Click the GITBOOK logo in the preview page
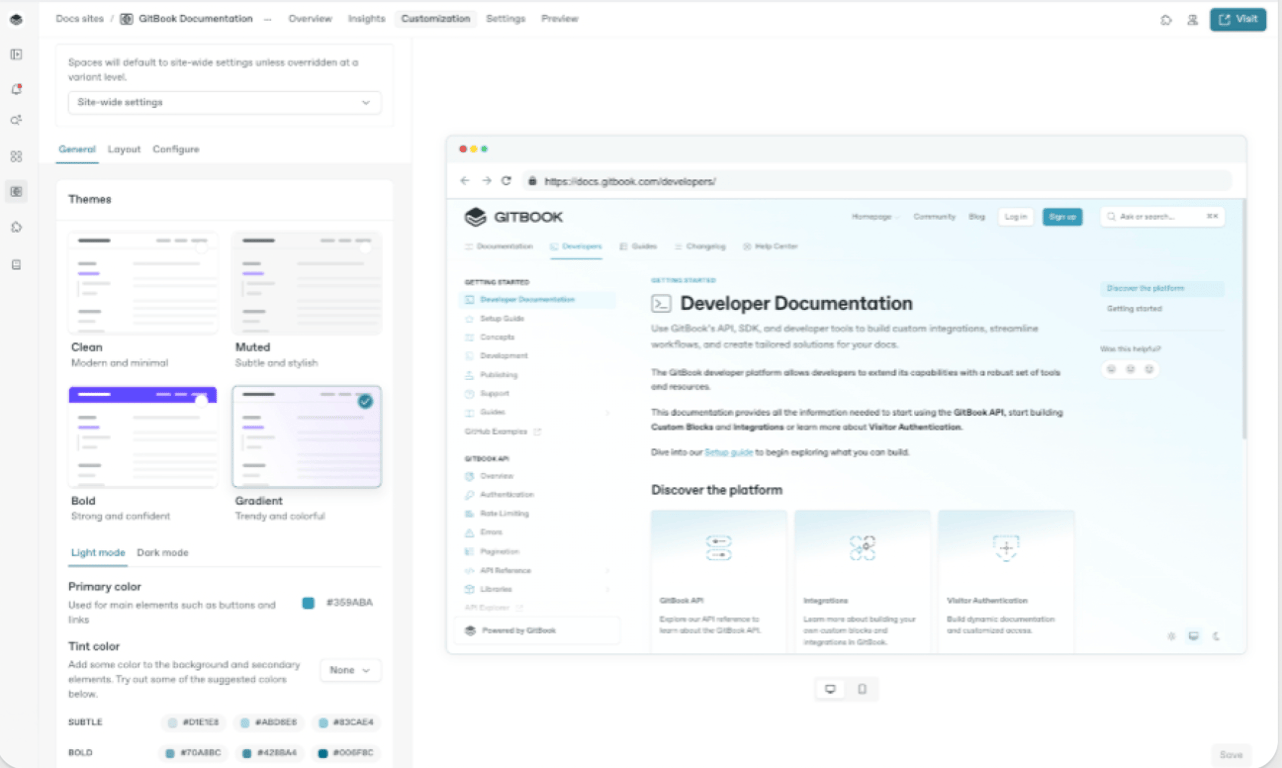 point(514,217)
